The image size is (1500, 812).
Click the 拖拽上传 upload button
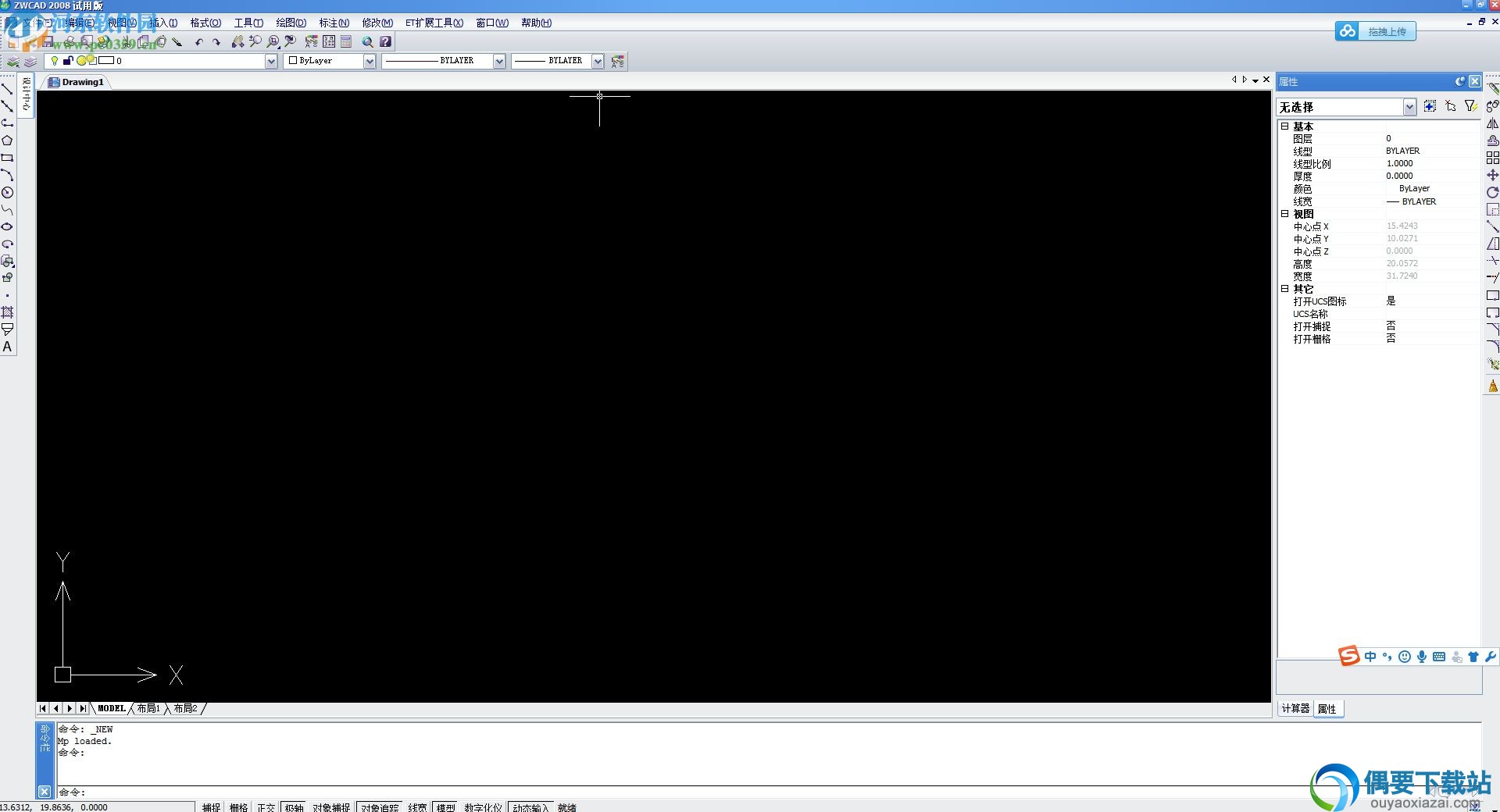1375,31
